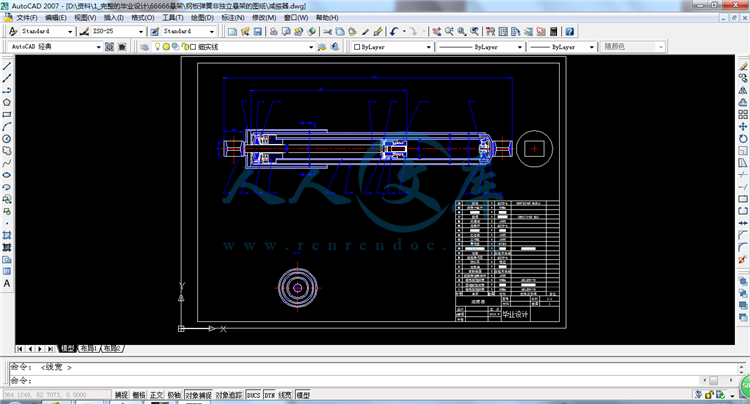
Task: Open the 文件(F) menu
Action: 27,18
